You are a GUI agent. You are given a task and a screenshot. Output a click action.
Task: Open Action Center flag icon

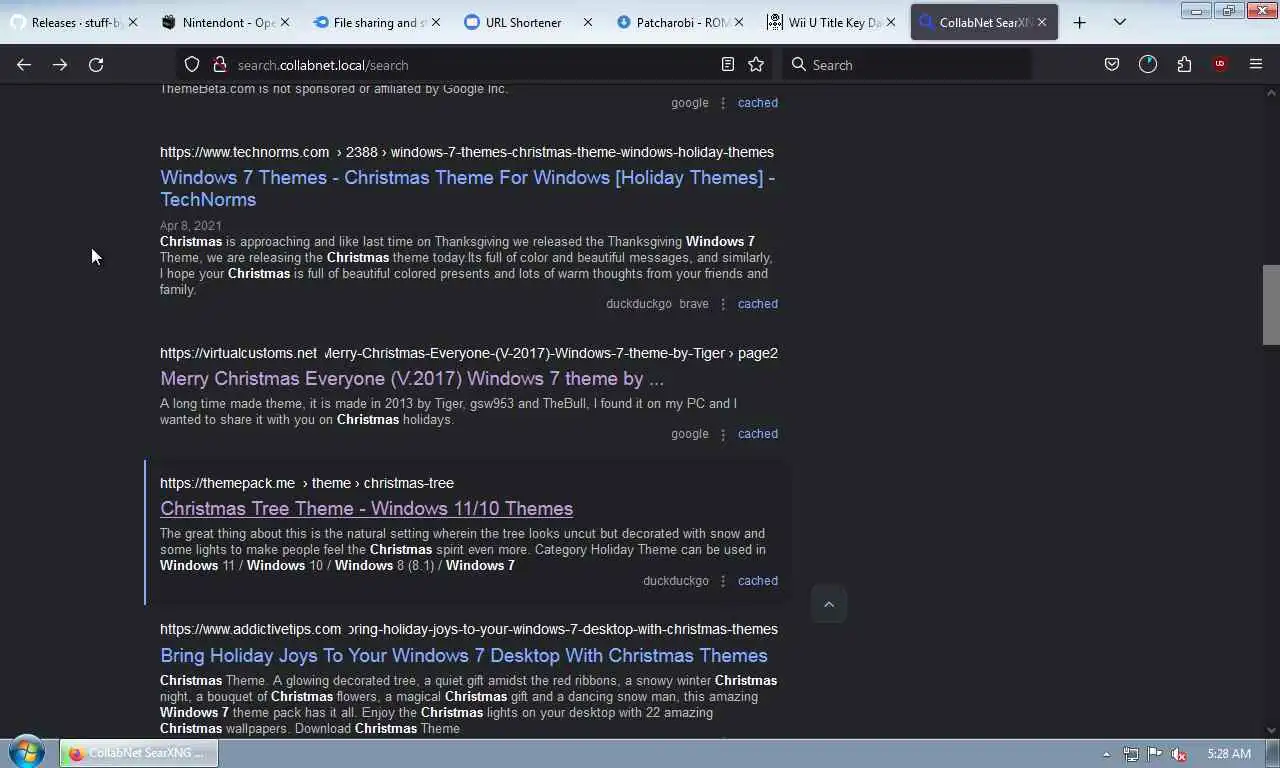[x=1155, y=754]
